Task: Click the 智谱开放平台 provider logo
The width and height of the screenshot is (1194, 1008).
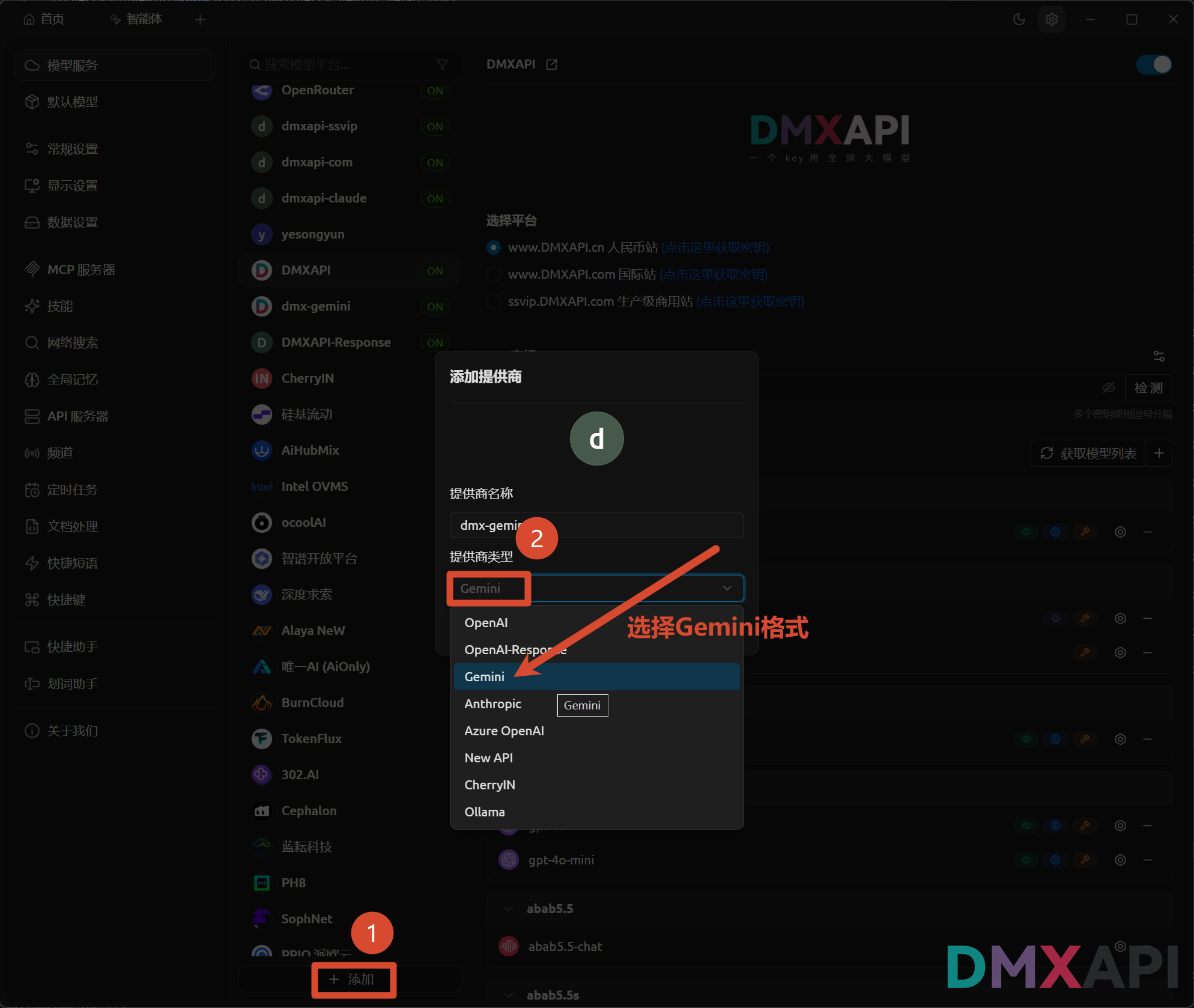Action: 261,559
